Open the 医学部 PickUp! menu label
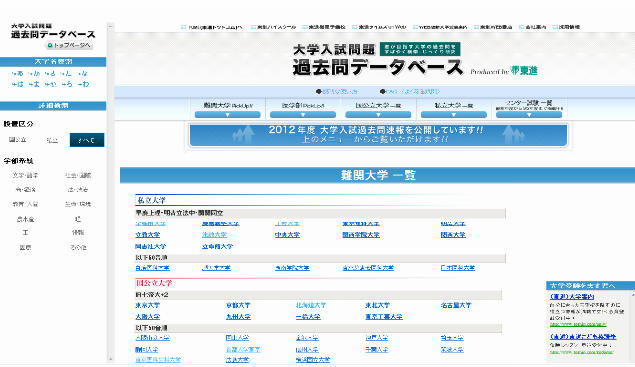The height and width of the screenshot is (367, 635). [303, 105]
